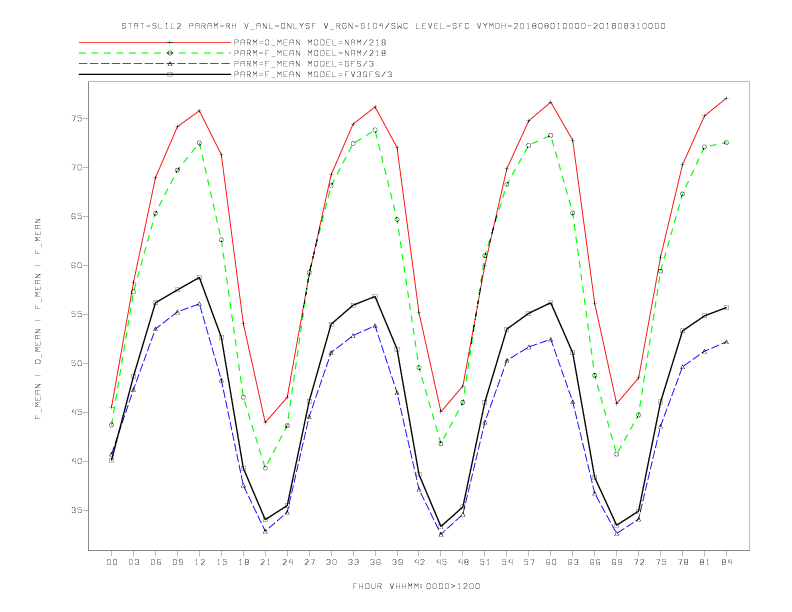The height and width of the screenshot is (612, 792).
Task: Click the black FV3GFS data point at hour 12
Action: tap(200, 277)
